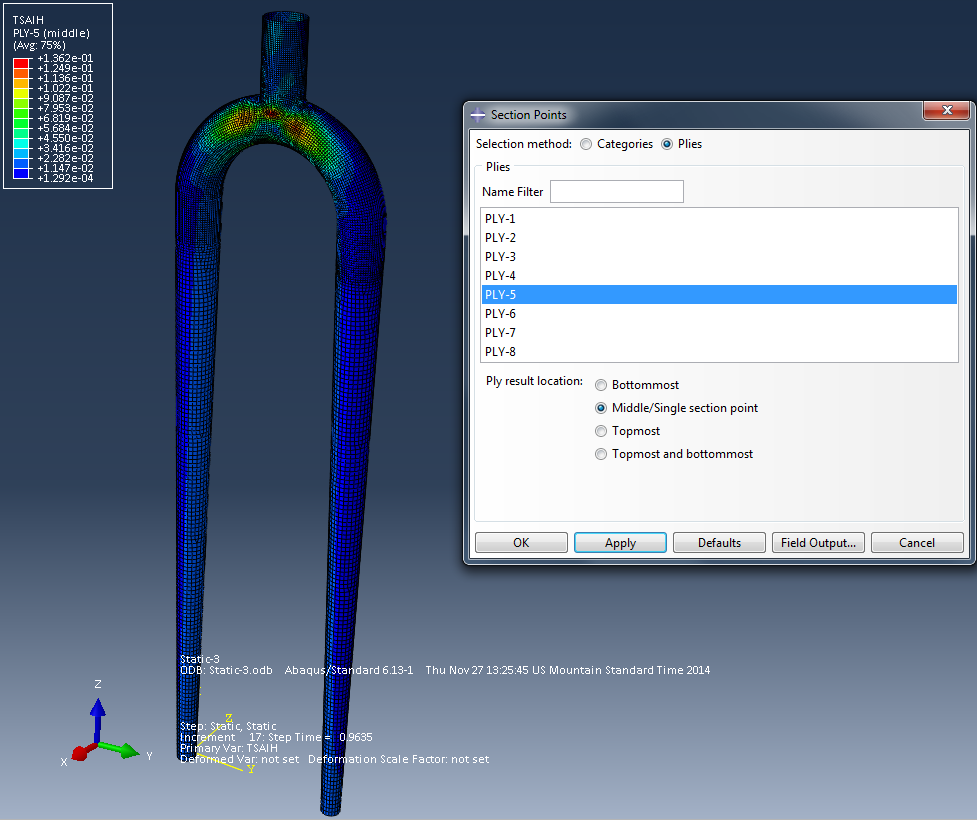The height and width of the screenshot is (822, 977).
Task: Click the Section Points title bar icon
Action: point(478,115)
